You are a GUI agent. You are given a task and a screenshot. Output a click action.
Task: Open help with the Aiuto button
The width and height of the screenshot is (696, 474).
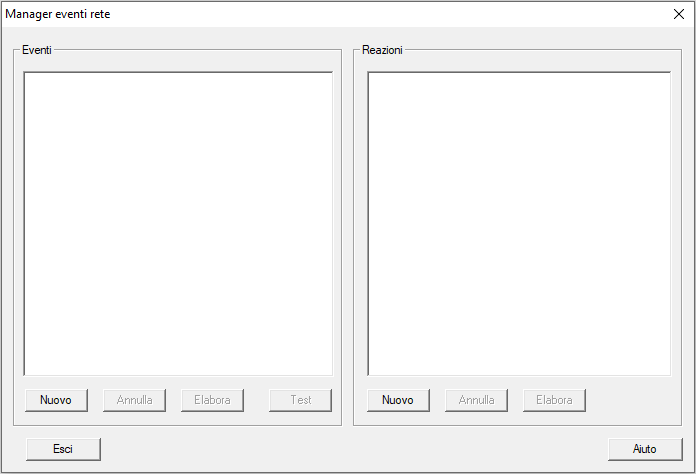click(645, 449)
